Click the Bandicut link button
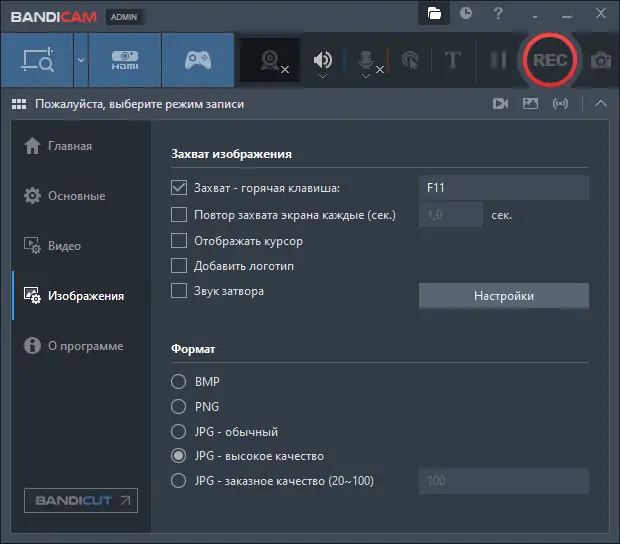Image resolution: width=620 pixels, height=544 pixels. [81, 501]
